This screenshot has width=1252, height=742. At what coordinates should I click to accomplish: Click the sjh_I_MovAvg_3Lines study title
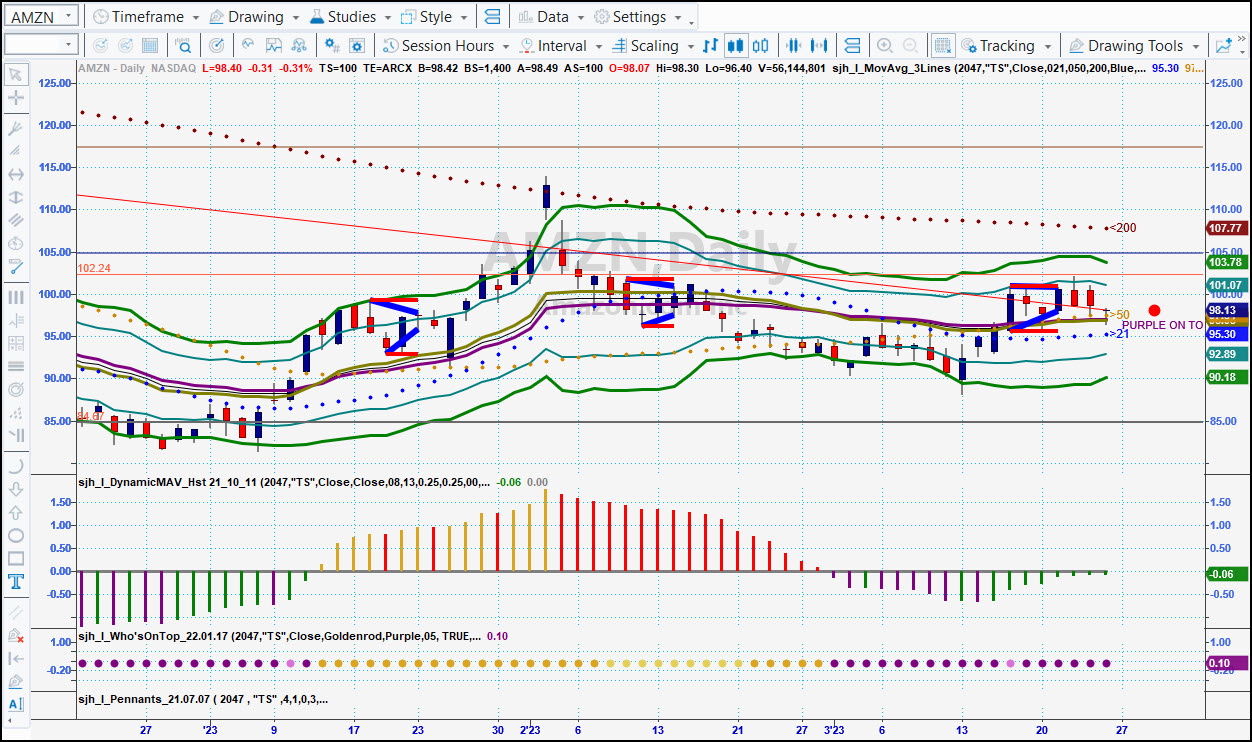coord(990,68)
